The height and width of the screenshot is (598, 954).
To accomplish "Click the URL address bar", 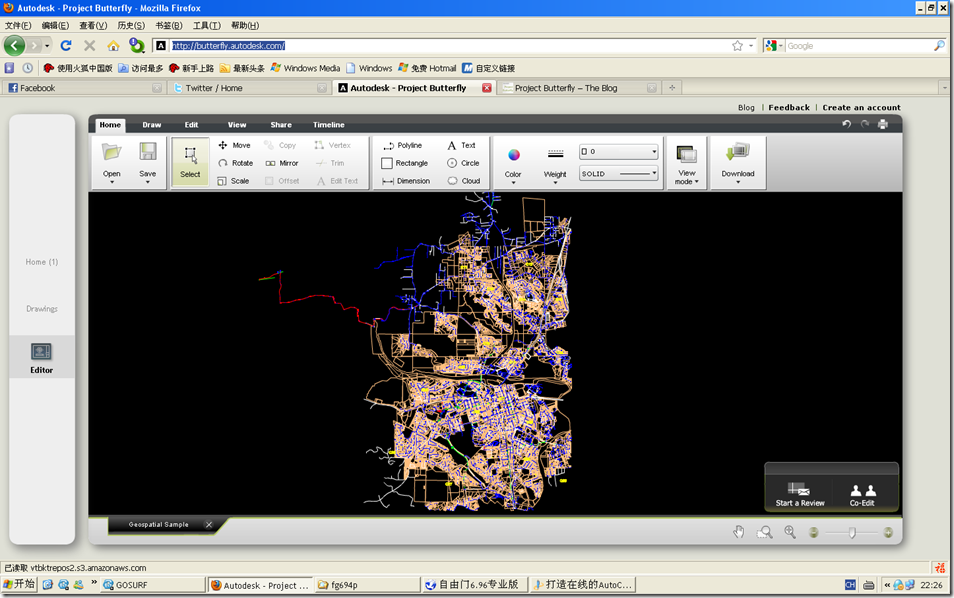I will tap(450, 46).
